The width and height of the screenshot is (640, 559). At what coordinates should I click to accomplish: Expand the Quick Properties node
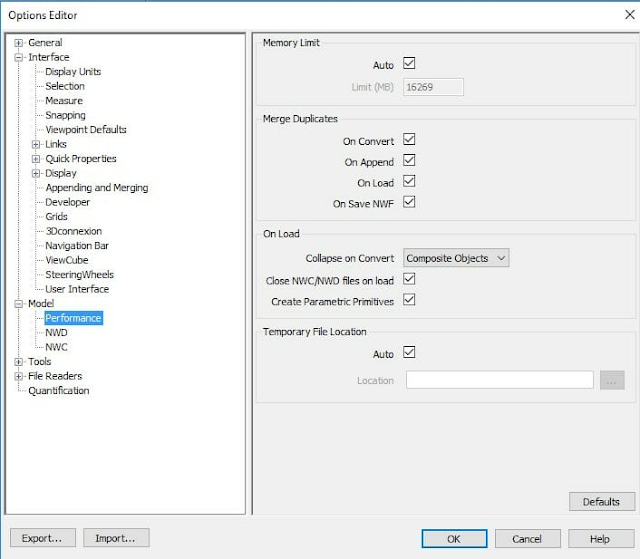coord(36,159)
